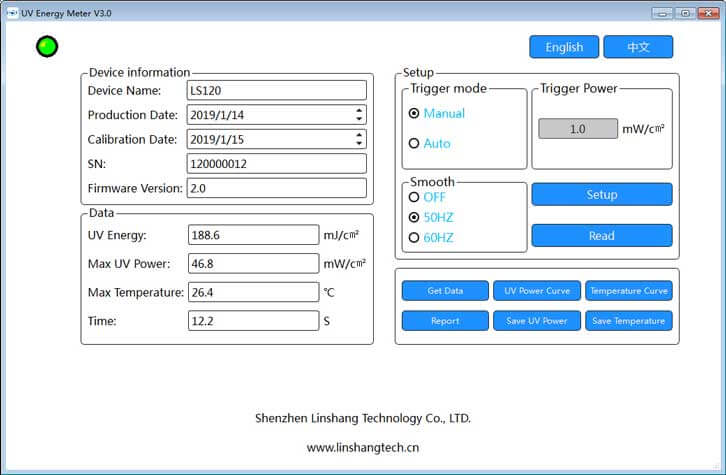The width and height of the screenshot is (726, 475).
Task: Click the blue Setup button
Action: 602,194
